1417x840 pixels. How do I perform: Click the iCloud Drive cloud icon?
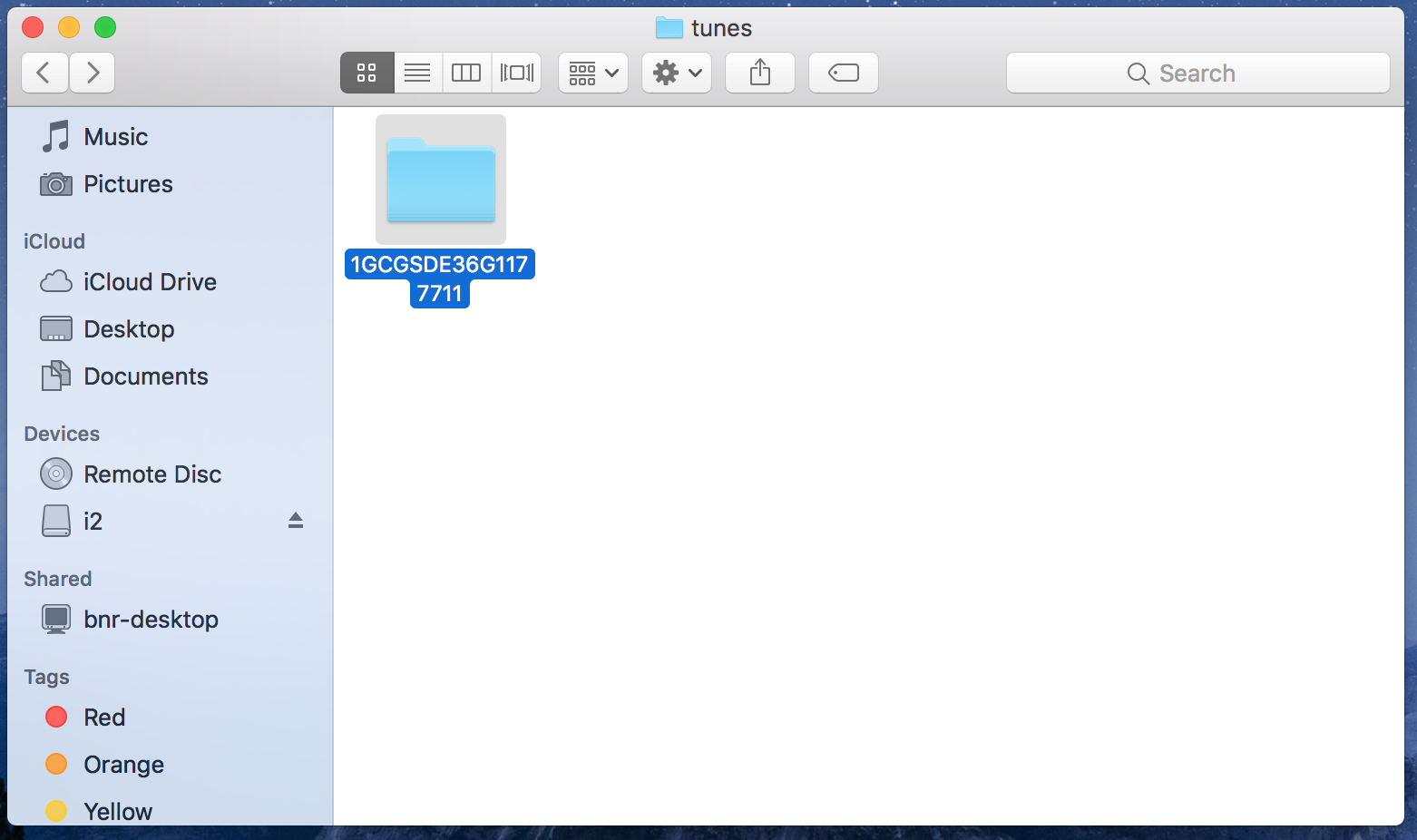coord(56,282)
